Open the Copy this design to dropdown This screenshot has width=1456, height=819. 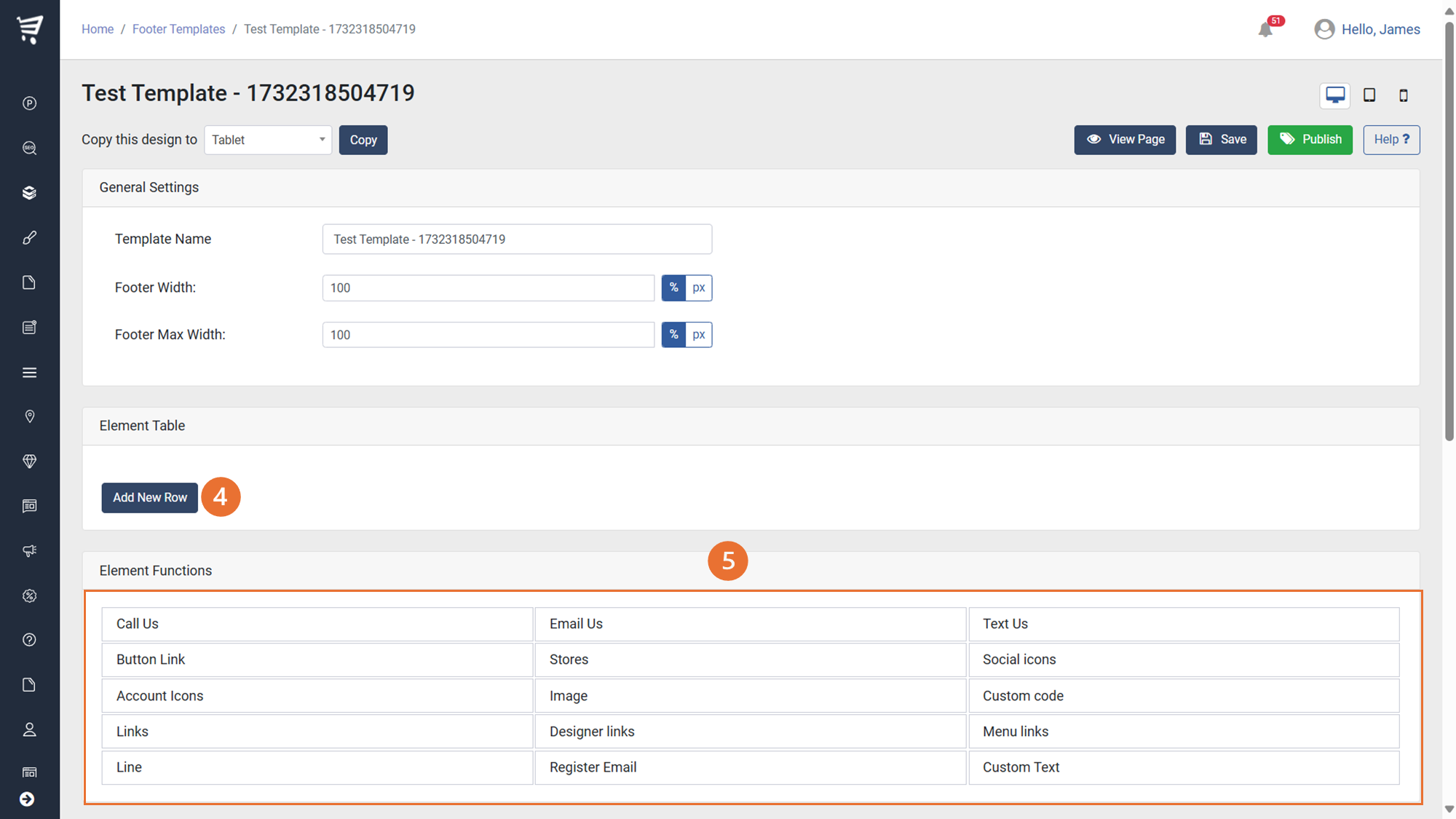[x=268, y=140]
